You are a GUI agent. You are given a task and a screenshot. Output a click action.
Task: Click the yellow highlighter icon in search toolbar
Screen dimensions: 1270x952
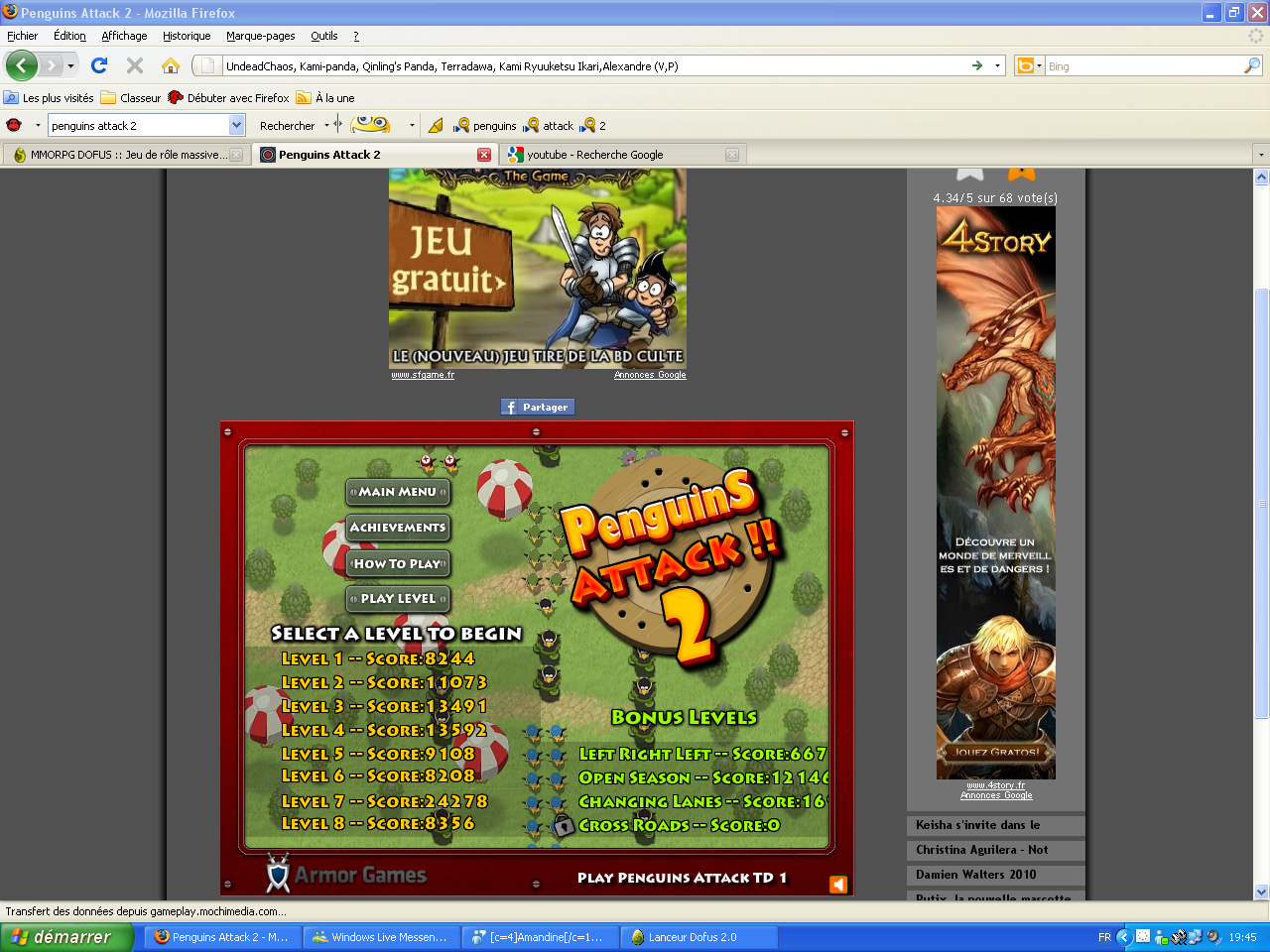click(x=436, y=125)
